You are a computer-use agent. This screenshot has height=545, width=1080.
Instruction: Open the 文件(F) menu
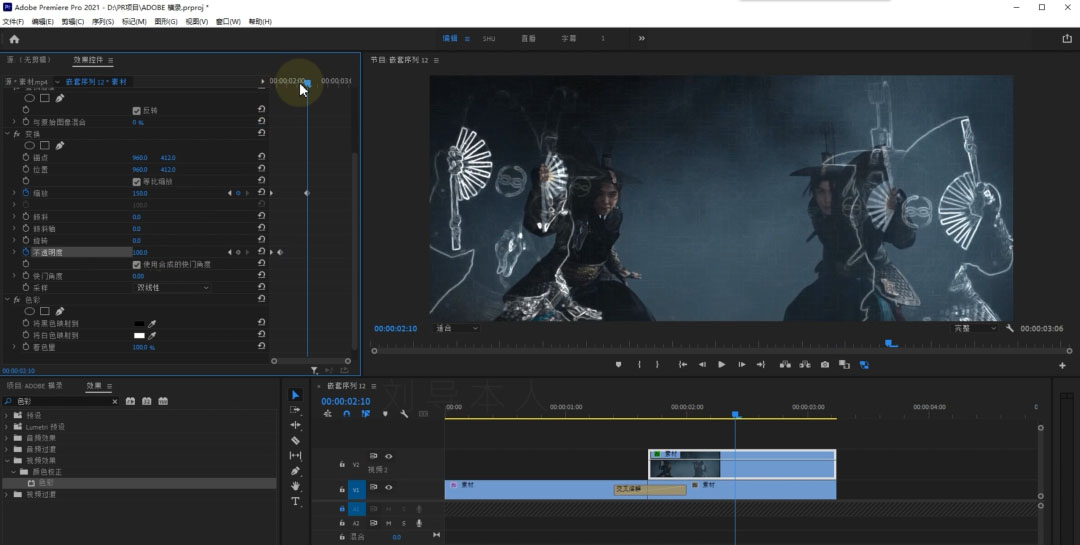[13, 21]
